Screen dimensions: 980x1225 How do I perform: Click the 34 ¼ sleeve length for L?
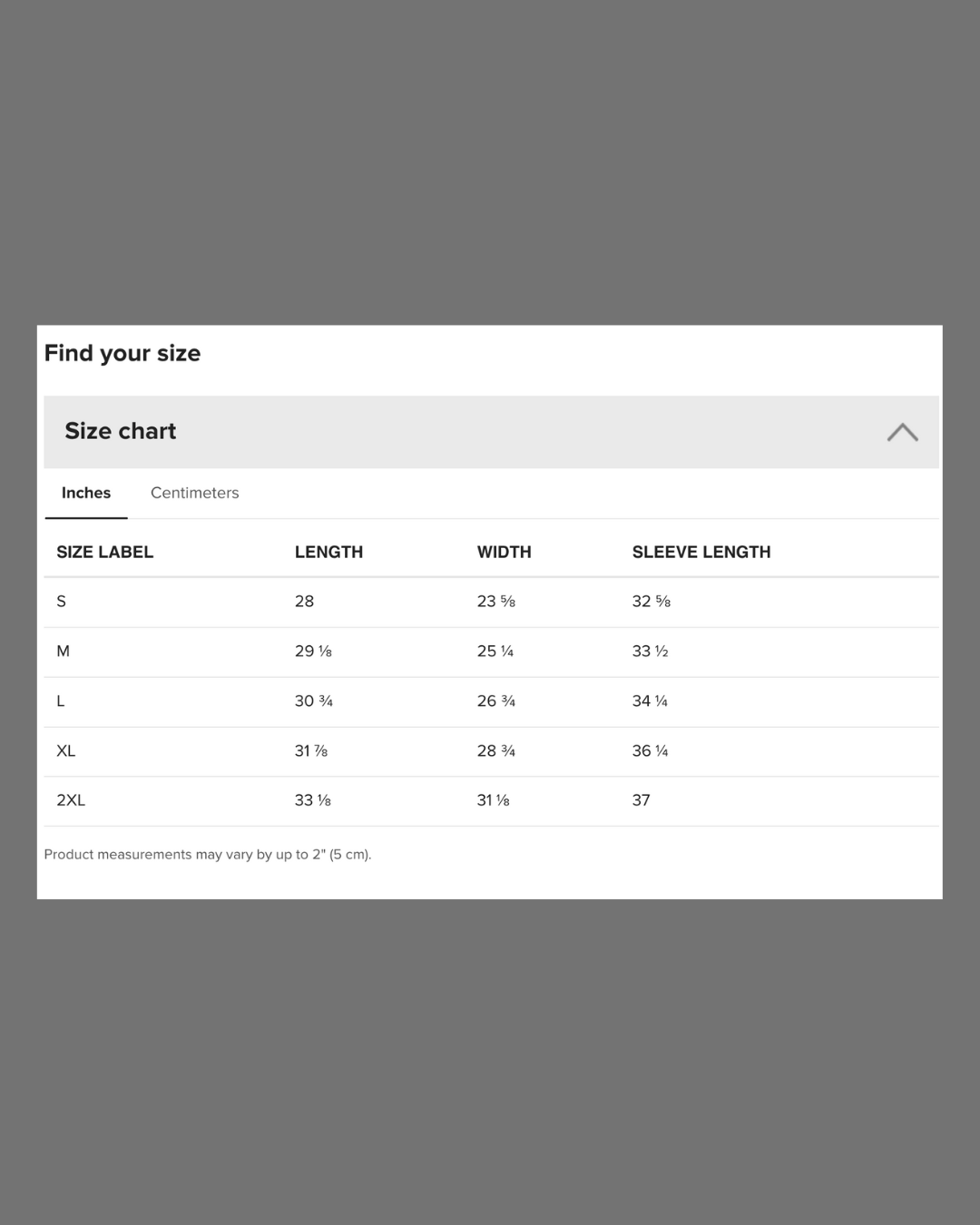[x=650, y=701]
